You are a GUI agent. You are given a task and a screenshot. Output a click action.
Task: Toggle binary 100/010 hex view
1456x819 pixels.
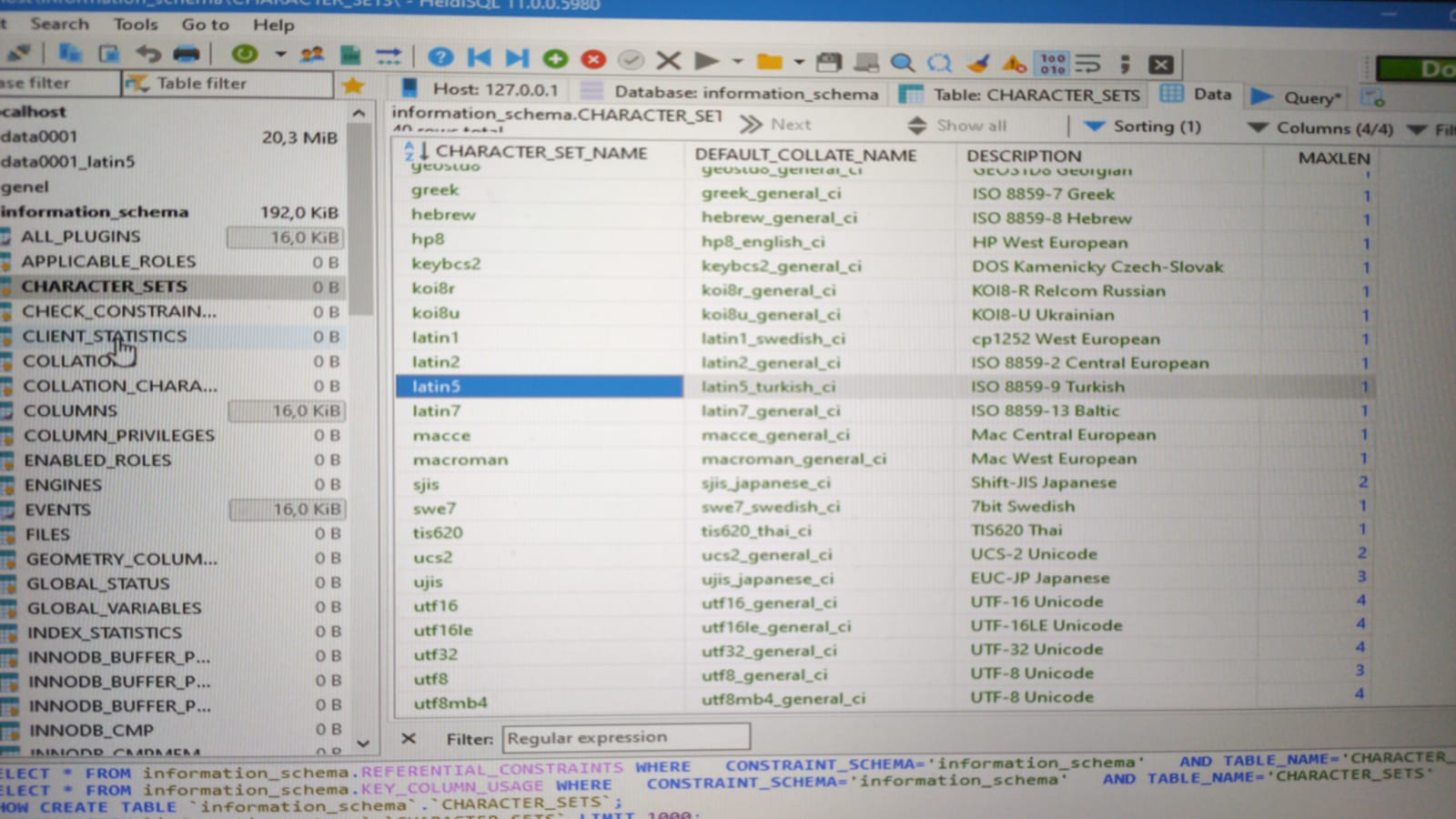click(x=1053, y=64)
